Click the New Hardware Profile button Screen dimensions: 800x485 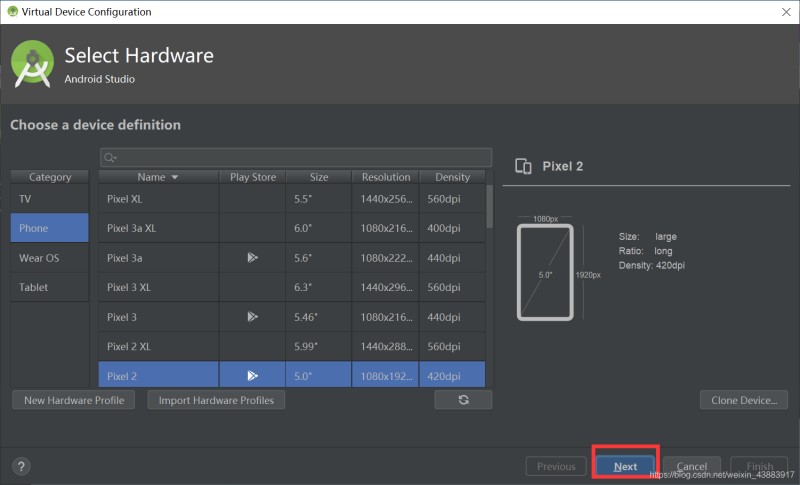[74, 400]
